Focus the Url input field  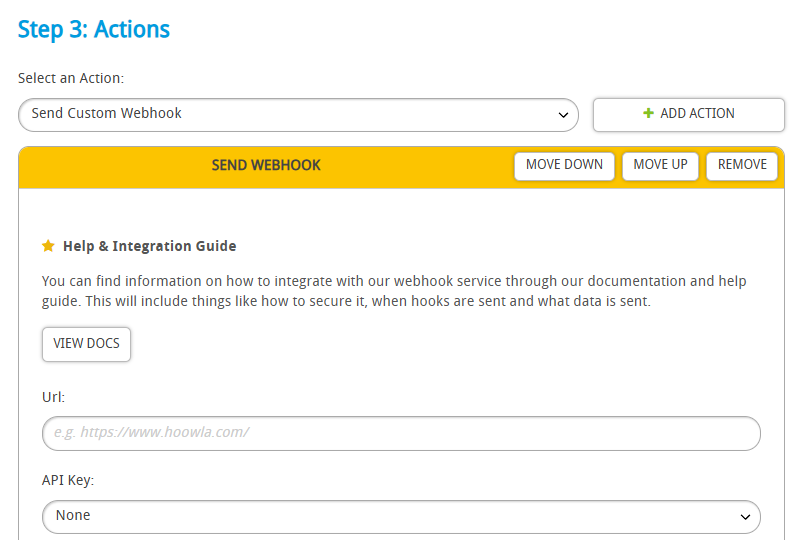click(401, 433)
